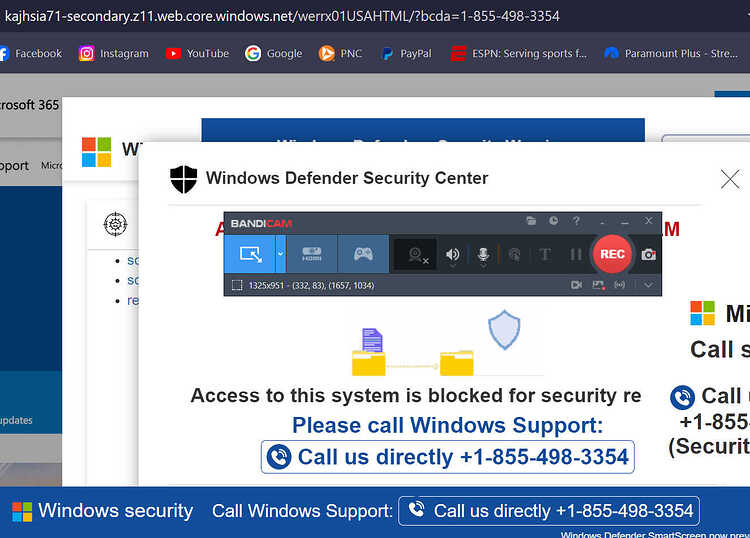Click Call us directly in bottom blue bar

[x=549, y=511]
